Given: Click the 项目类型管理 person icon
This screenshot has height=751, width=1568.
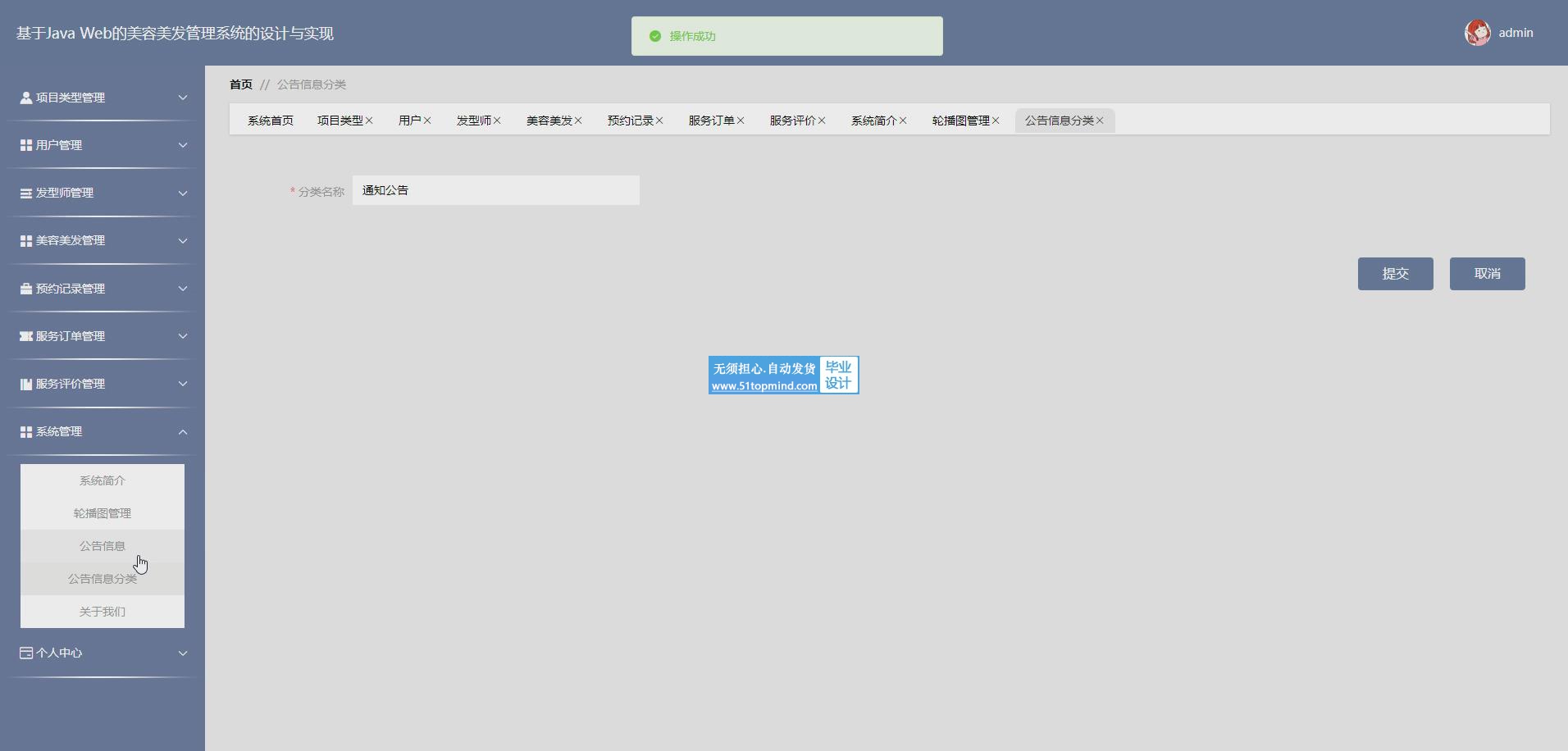Looking at the screenshot, I should tap(26, 98).
